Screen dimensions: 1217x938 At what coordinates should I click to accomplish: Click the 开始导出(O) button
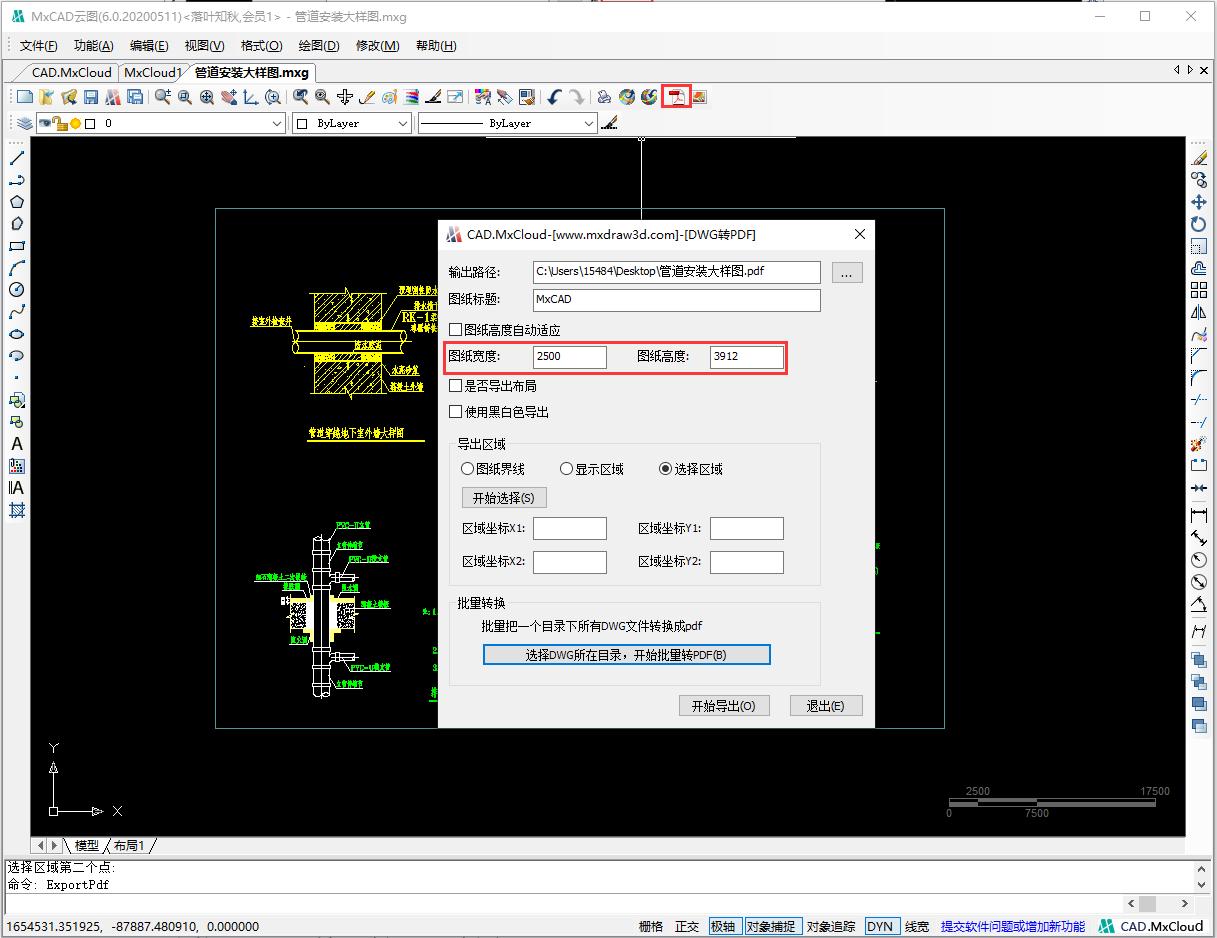coord(724,705)
